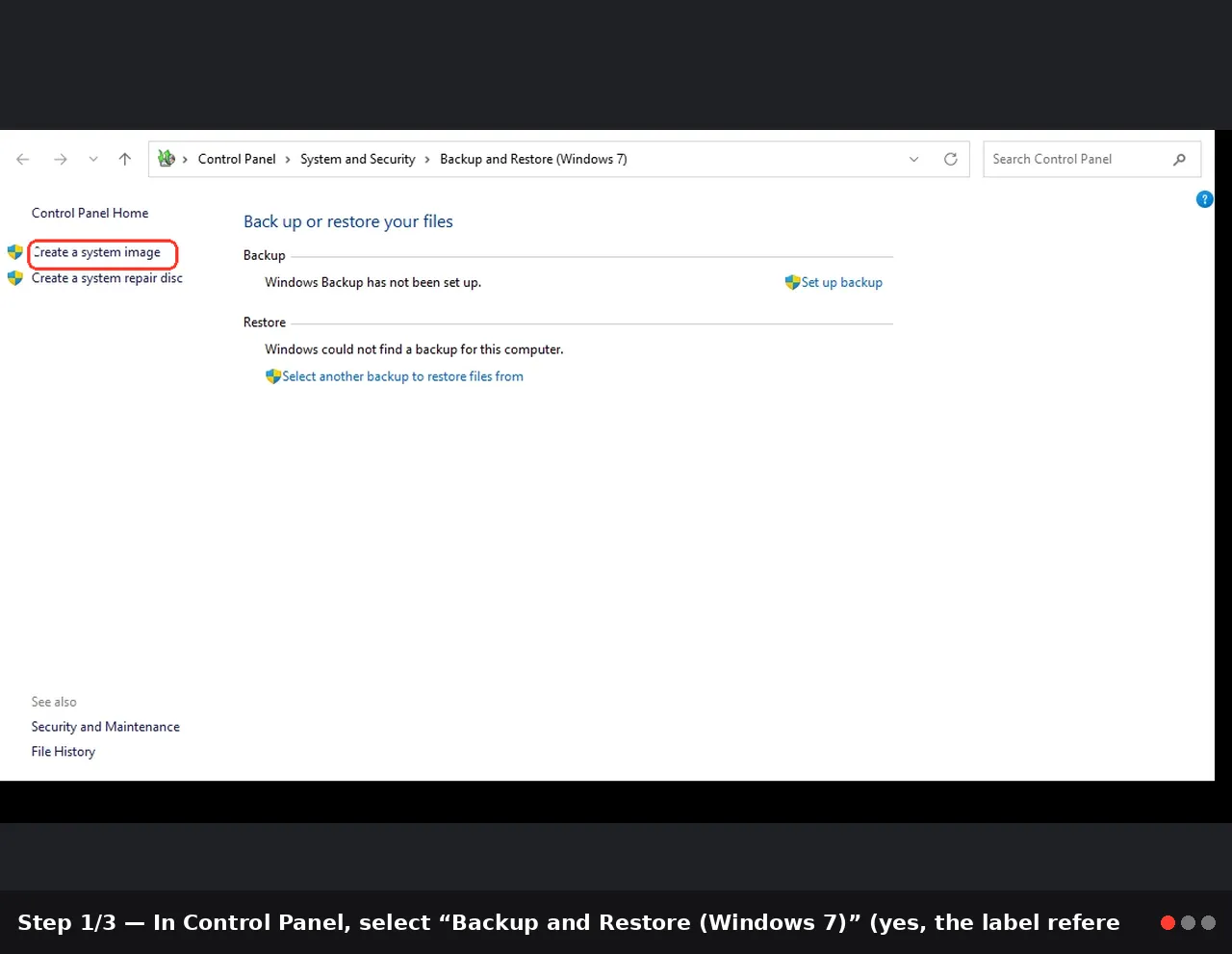The width and height of the screenshot is (1232, 954).
Task: Select Control Panel breadcrumb
Action: [237, 159]
